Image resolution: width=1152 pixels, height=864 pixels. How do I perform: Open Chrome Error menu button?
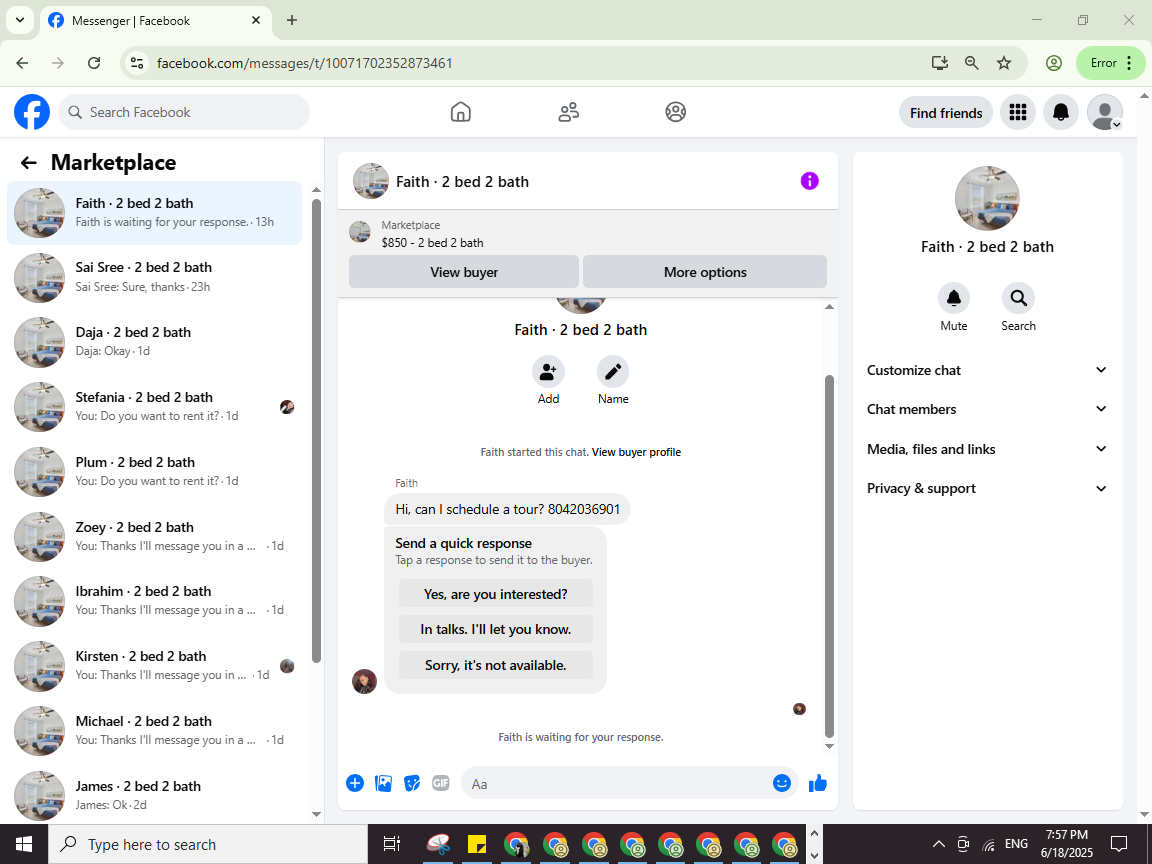pyautogui.click(x=1110, y=63)
